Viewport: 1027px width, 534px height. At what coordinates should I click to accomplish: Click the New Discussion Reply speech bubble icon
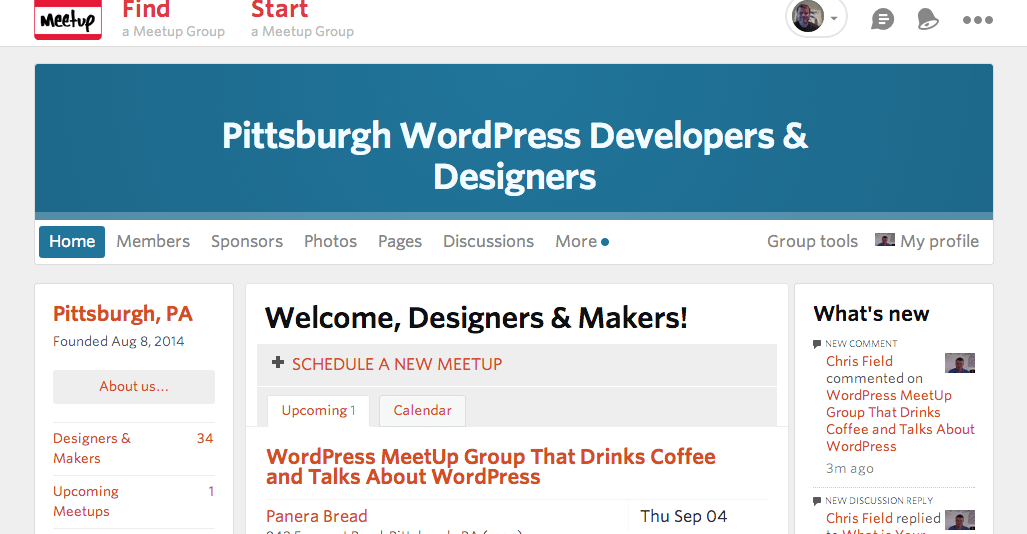coord(817,501)
